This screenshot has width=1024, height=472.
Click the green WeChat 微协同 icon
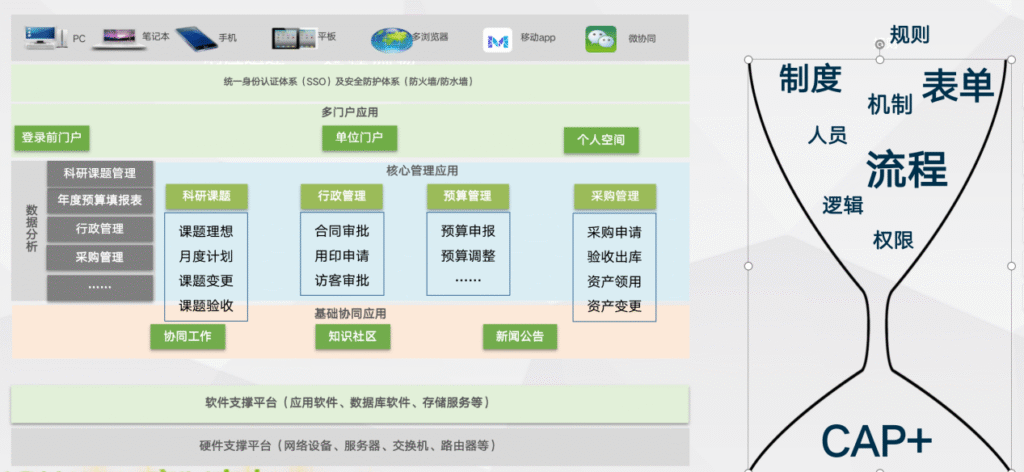599,39
